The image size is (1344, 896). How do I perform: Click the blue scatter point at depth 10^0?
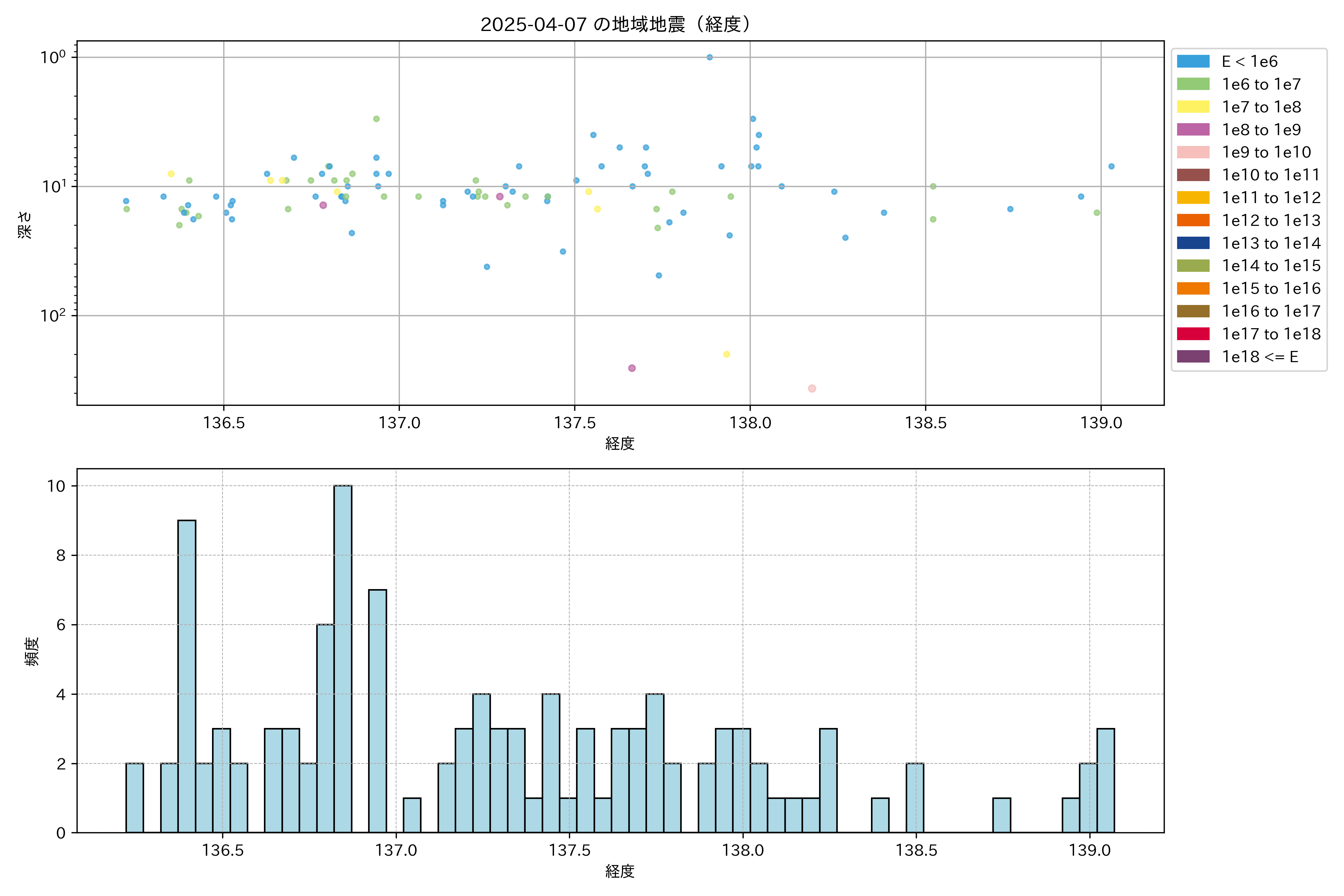coord(710,57)
